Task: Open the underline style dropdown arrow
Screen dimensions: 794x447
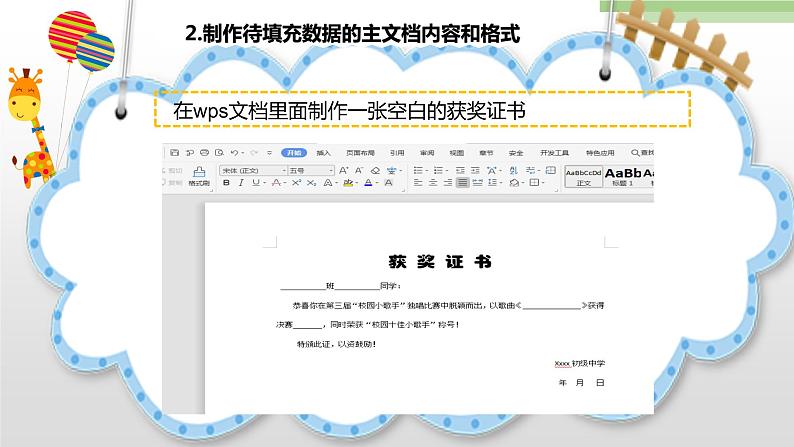Action: (265, 183)
